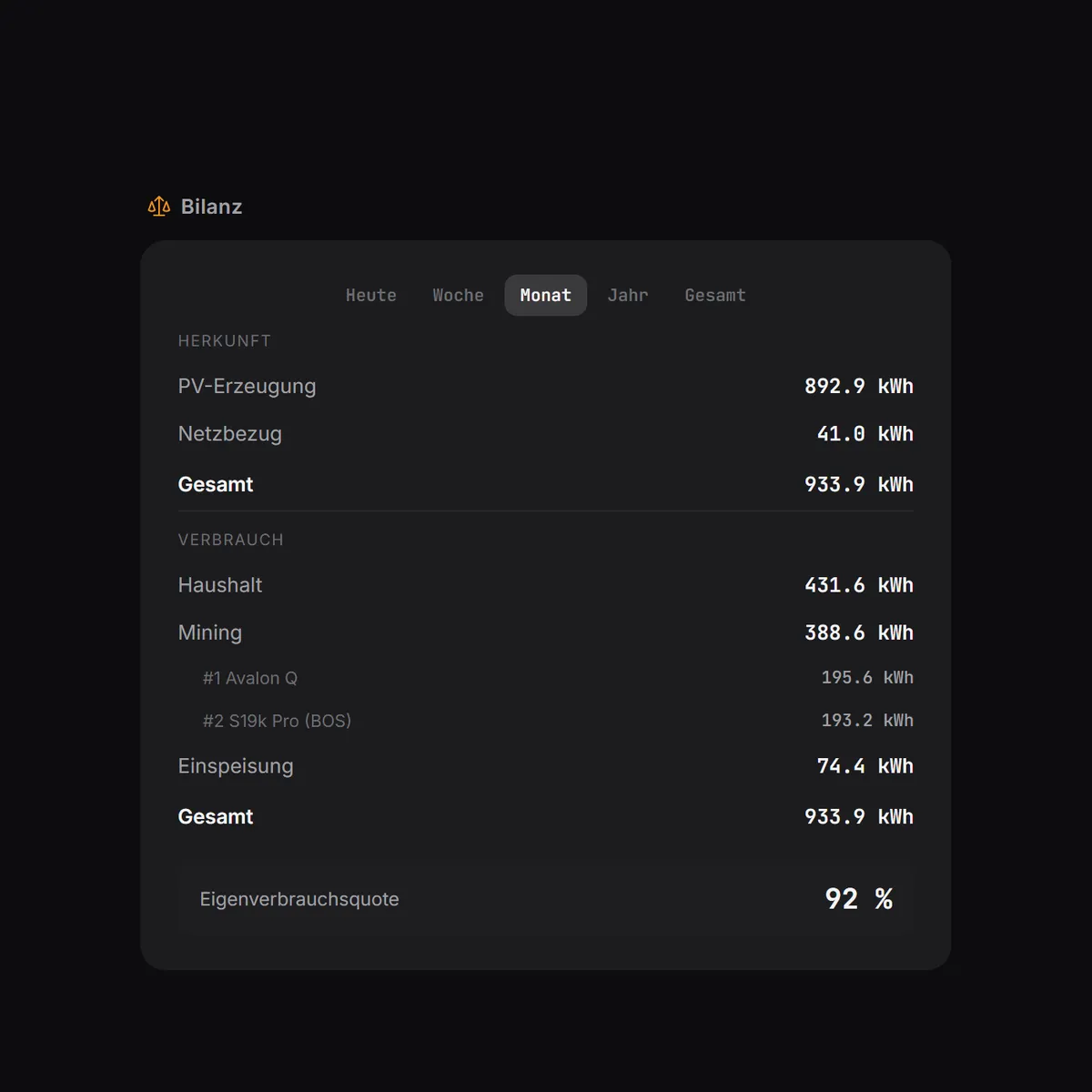The height and width of the screenshot is (1092, 1092).
Task: Click the HERKUNFT section label
Action: tap(225, 341)
